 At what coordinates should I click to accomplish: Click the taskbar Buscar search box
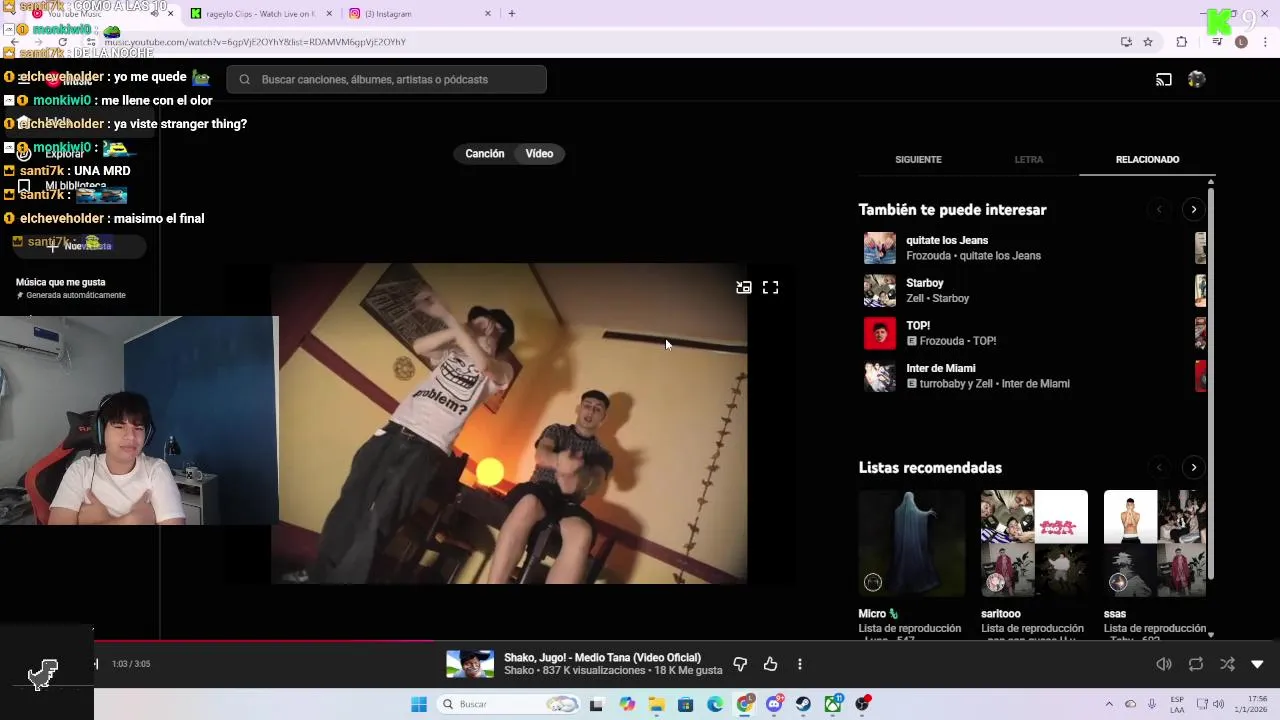(508, 704)
